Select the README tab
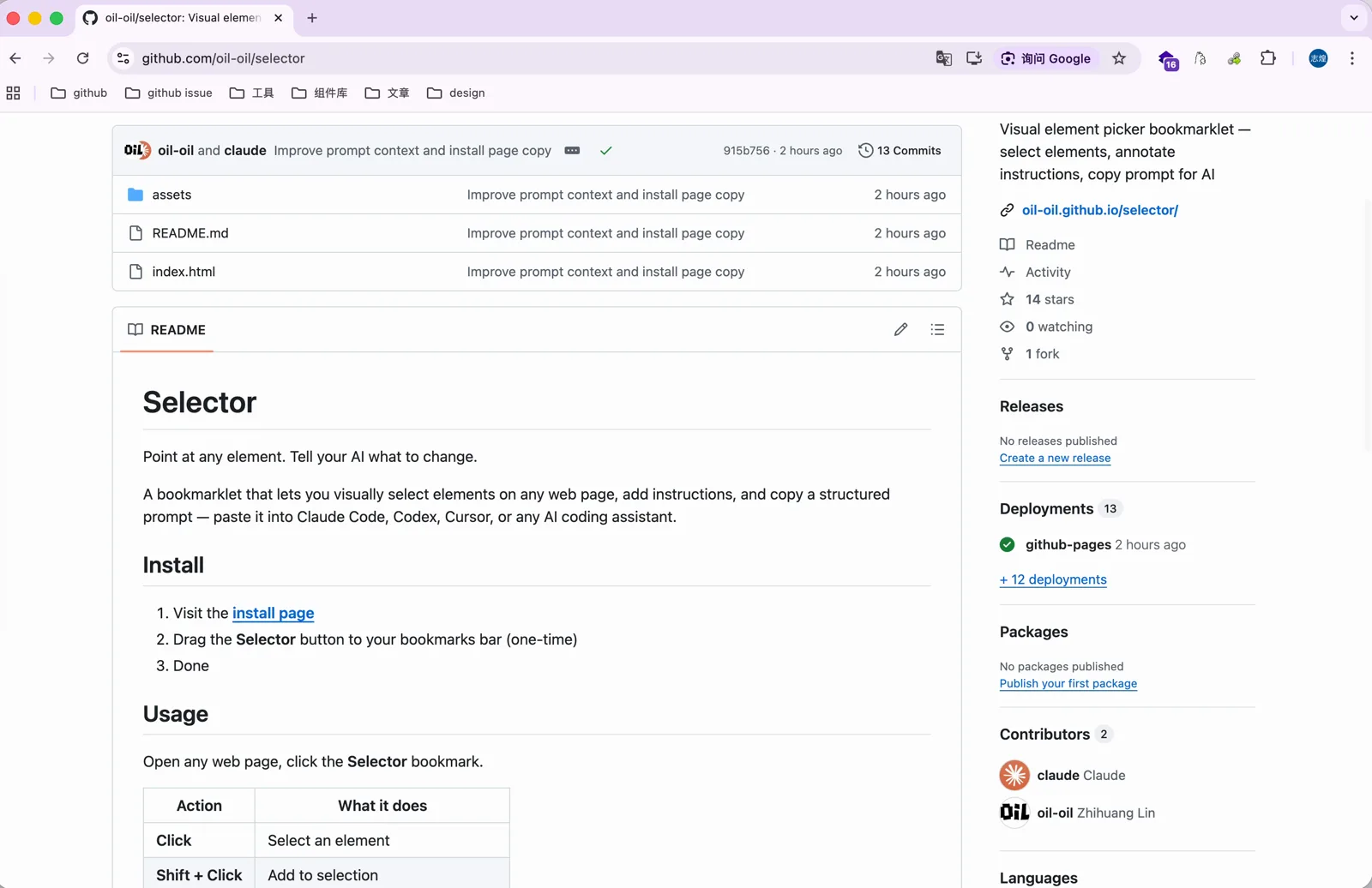 (167, 329)
